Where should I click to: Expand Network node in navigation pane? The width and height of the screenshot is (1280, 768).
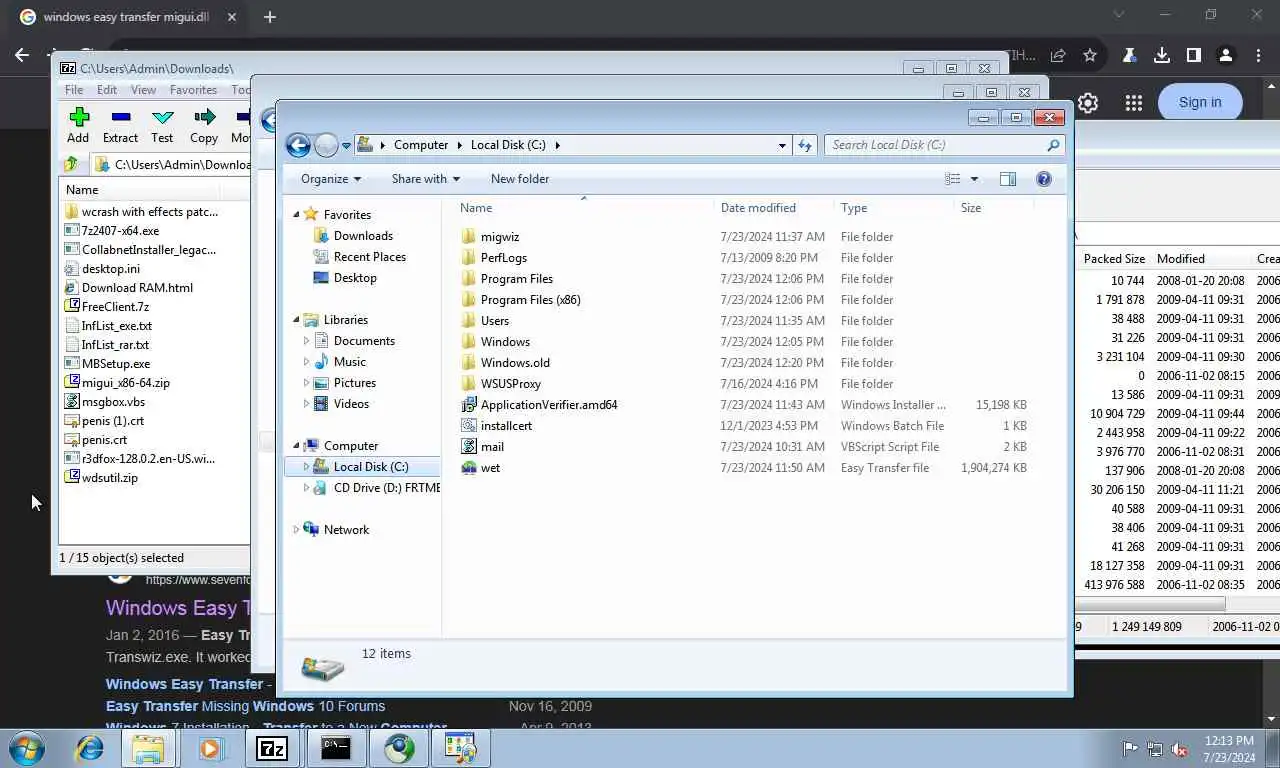tap(296, 530)
